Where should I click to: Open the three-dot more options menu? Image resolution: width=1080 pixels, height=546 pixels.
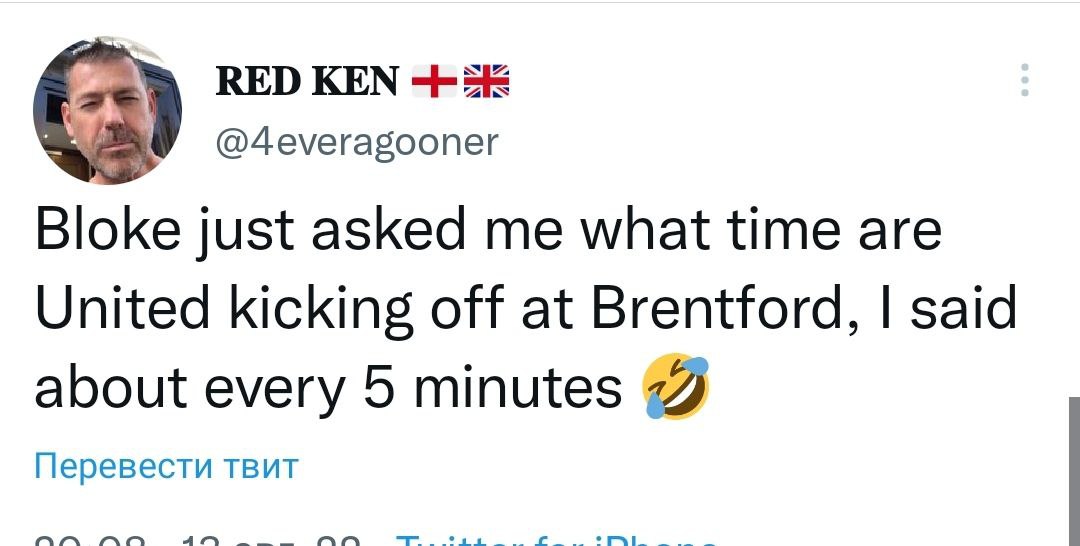pos(1023,80)
